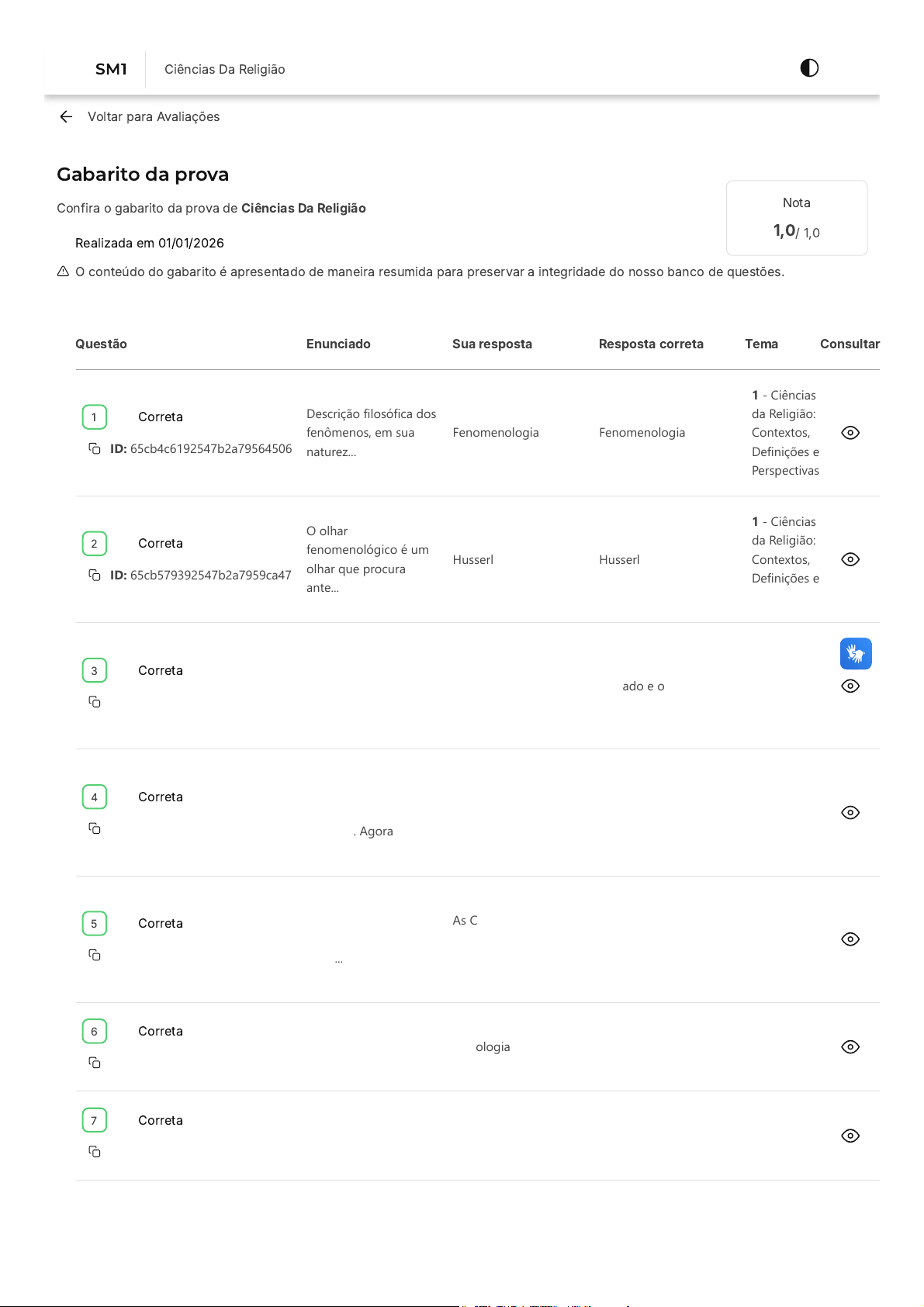
Task: Consult question 5 using its eye icon
Action: [x=850, y=939]
